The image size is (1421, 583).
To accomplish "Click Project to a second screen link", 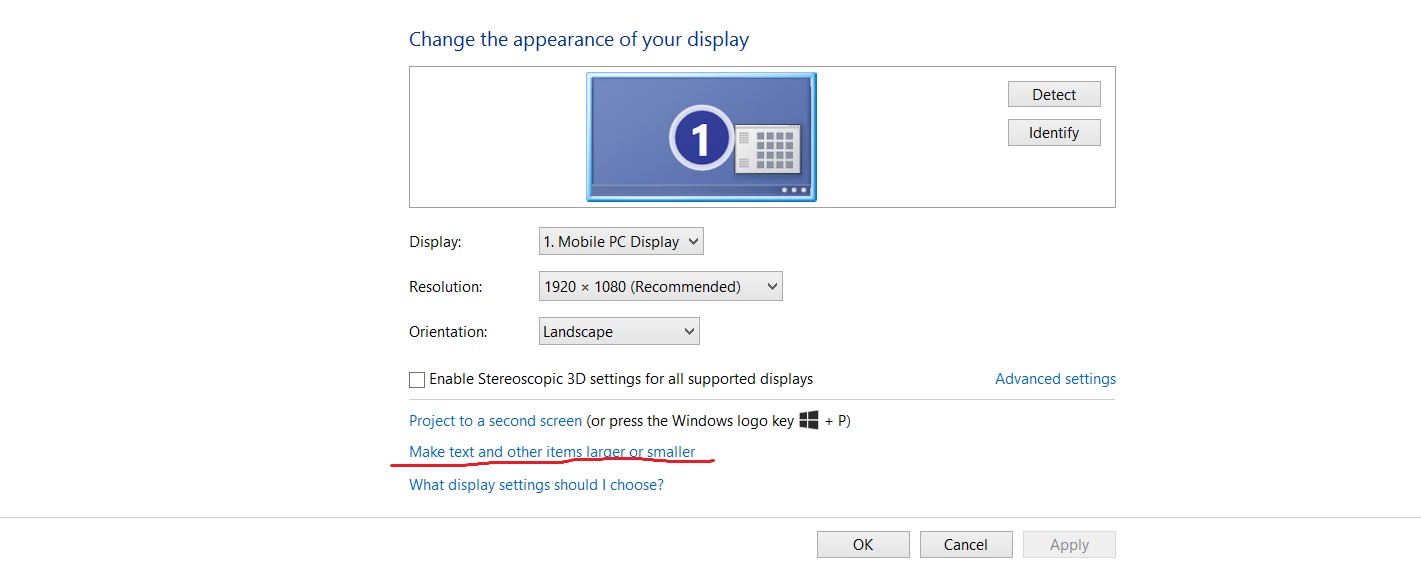I will 495,421.
